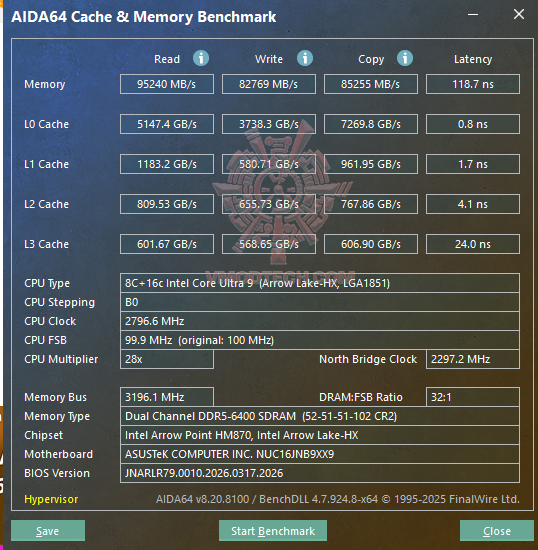Click the DRAM:FSB Ratio 32:1 field
The image size is (538, 550).
click(473, 397)
